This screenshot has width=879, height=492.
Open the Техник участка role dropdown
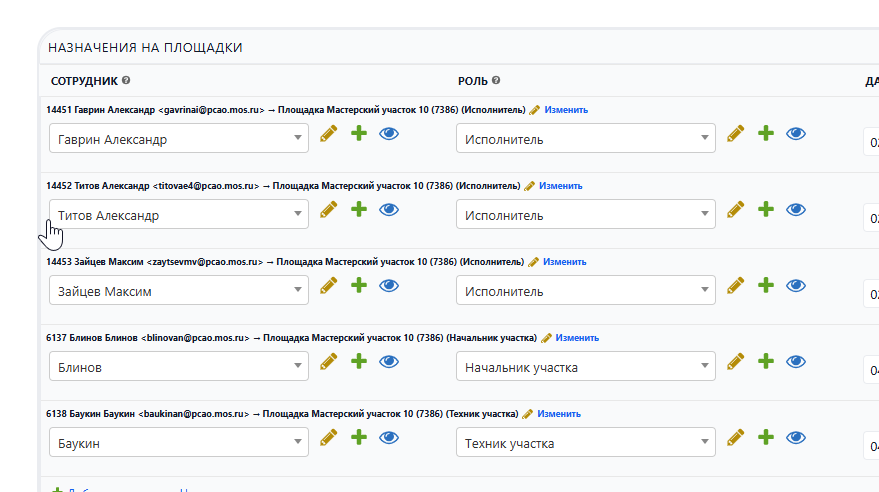click(x=586, y=443)
